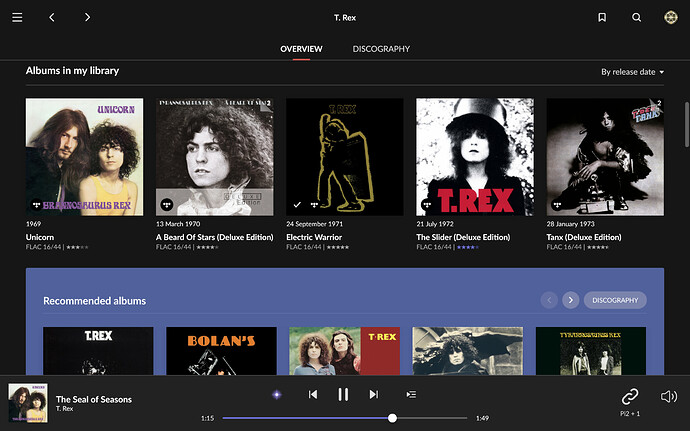
Task: Click the 1:49 track duration text
Action: pyautogui.click(x=482, y=418)
